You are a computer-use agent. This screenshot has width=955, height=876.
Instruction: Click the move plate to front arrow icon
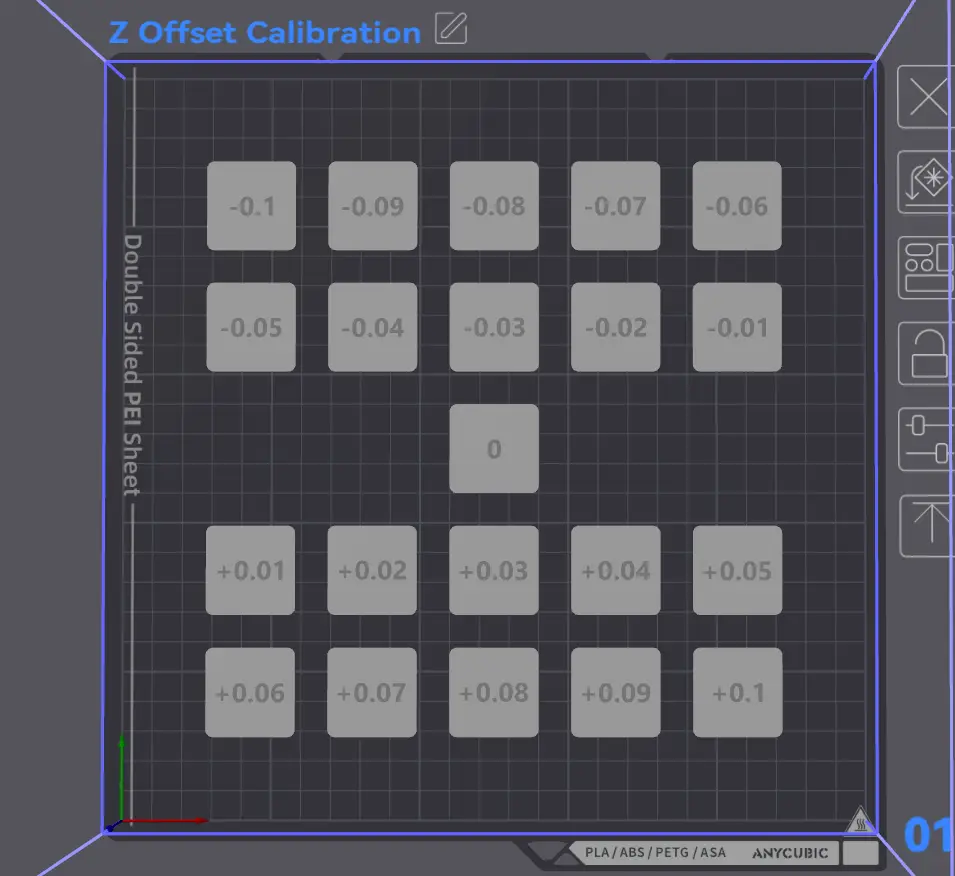point(927,525)
